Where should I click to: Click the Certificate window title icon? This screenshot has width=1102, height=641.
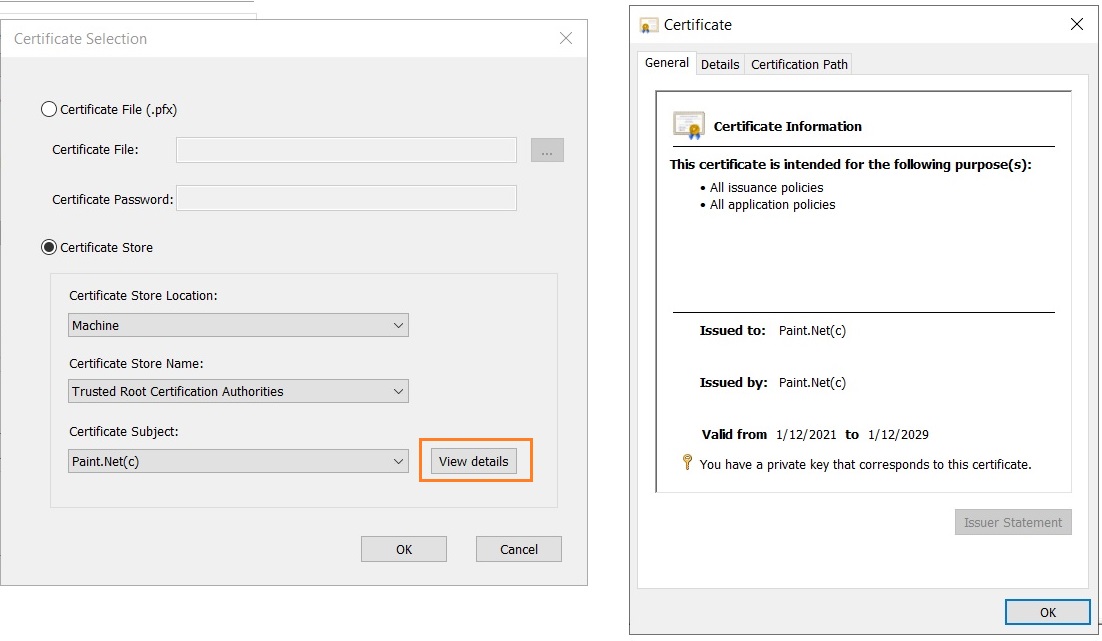pos(649,26)
